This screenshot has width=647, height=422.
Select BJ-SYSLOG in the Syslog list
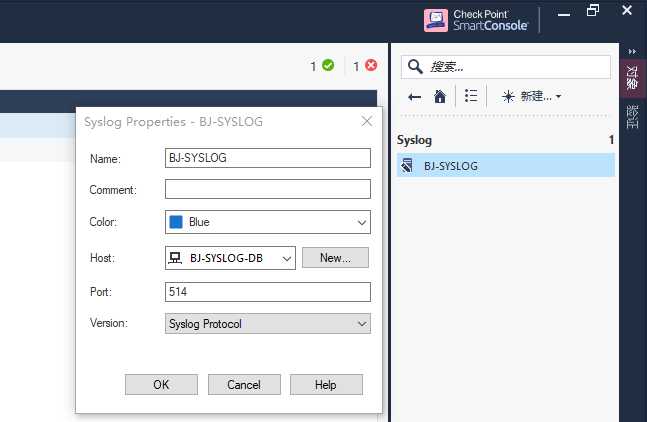[x=506, y=165]
